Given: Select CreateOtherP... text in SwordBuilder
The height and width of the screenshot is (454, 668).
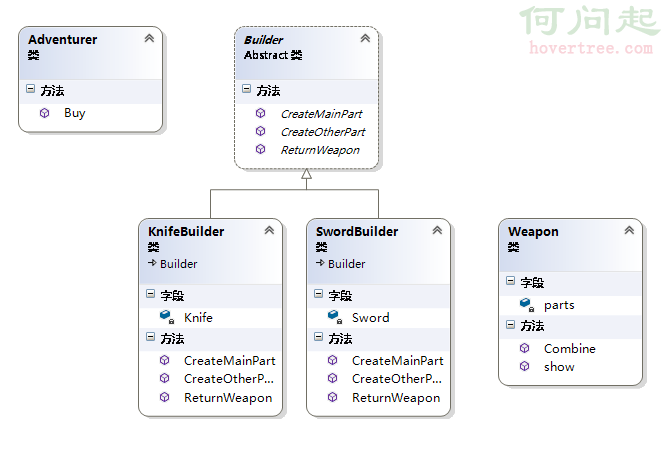Looking at the screenshot, I should pyautogui.click(x=397, y=379).
